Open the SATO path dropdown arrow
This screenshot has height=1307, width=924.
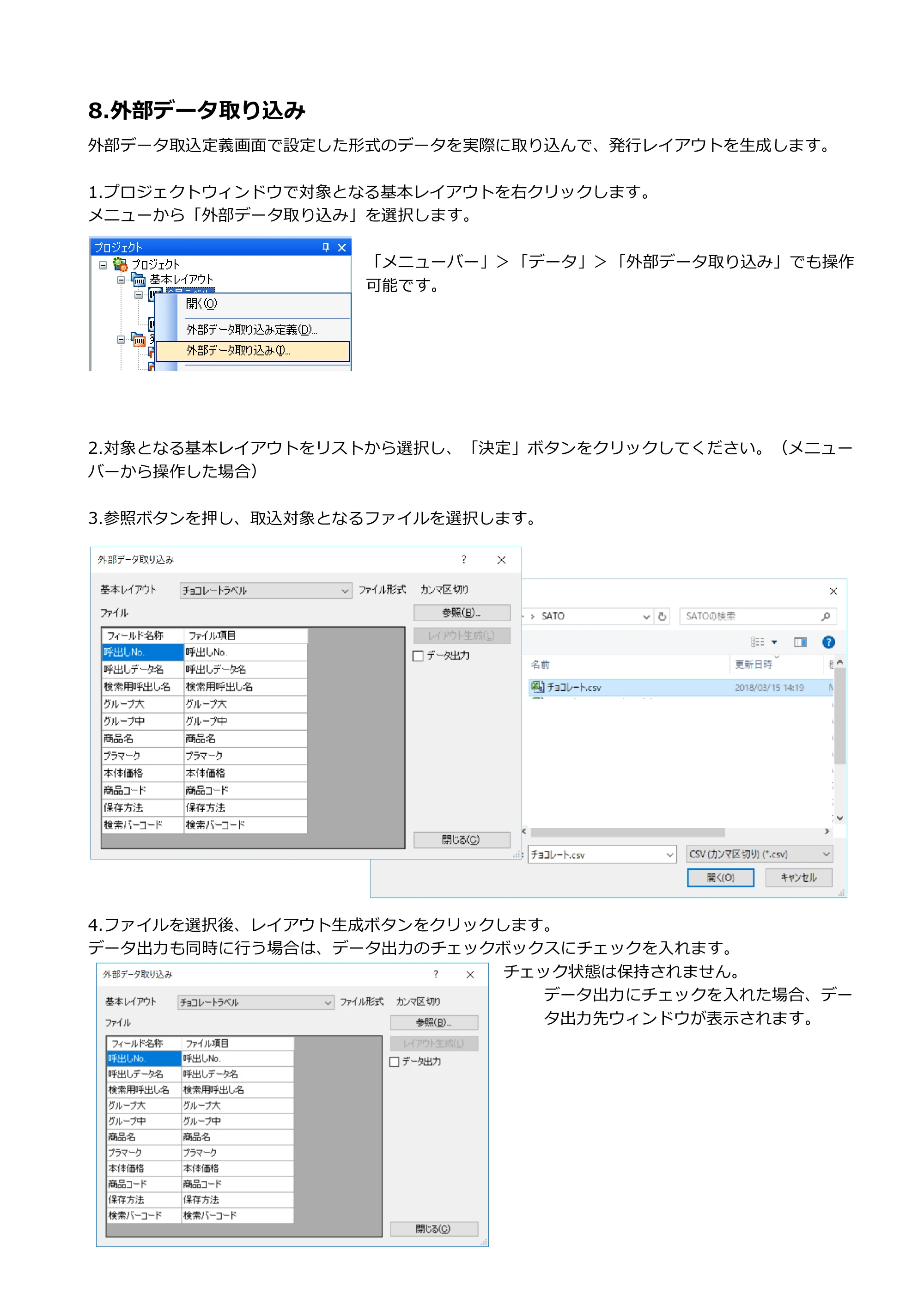click(x=646, y=617)
